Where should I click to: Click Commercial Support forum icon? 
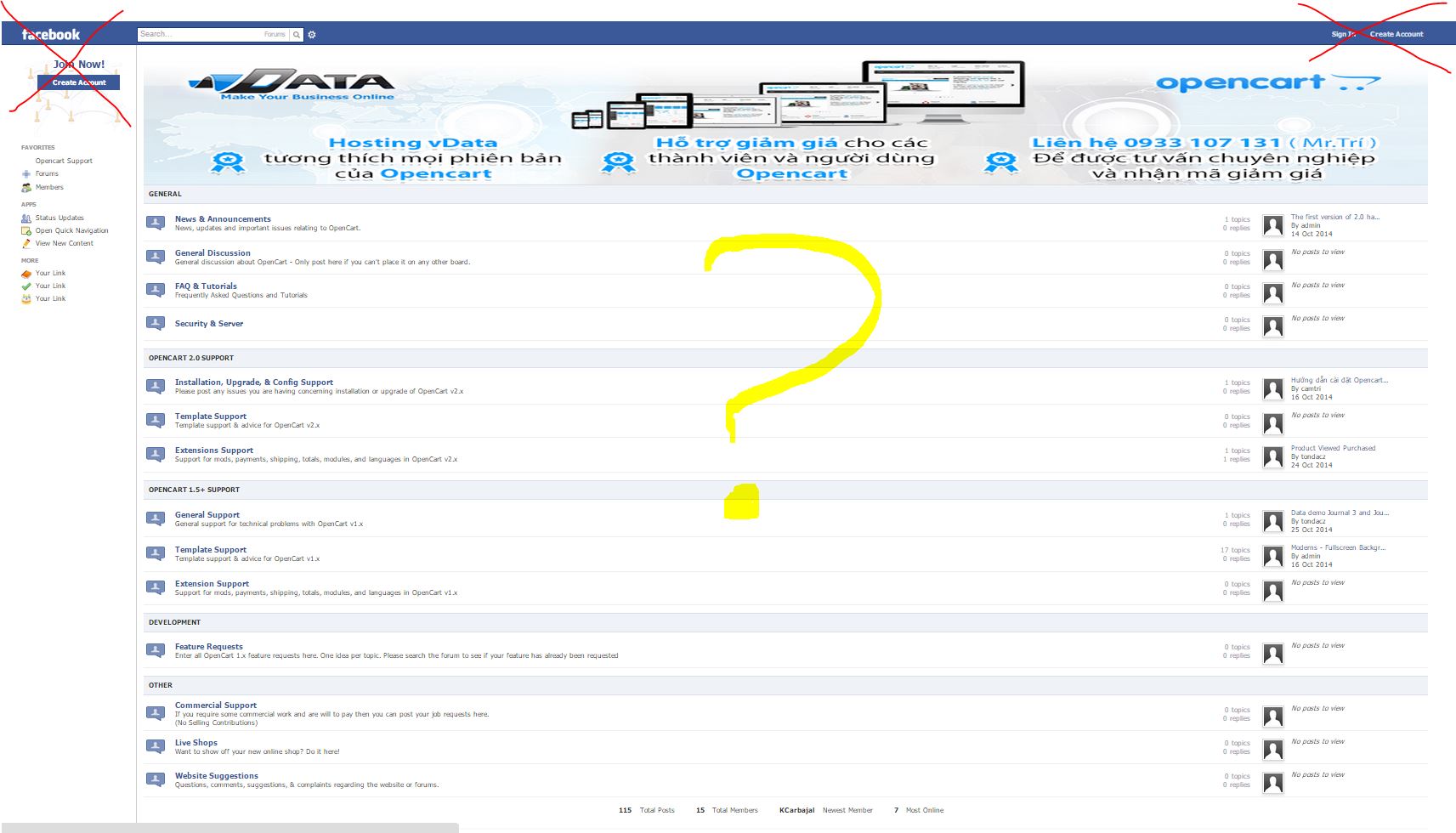[156, 713]
